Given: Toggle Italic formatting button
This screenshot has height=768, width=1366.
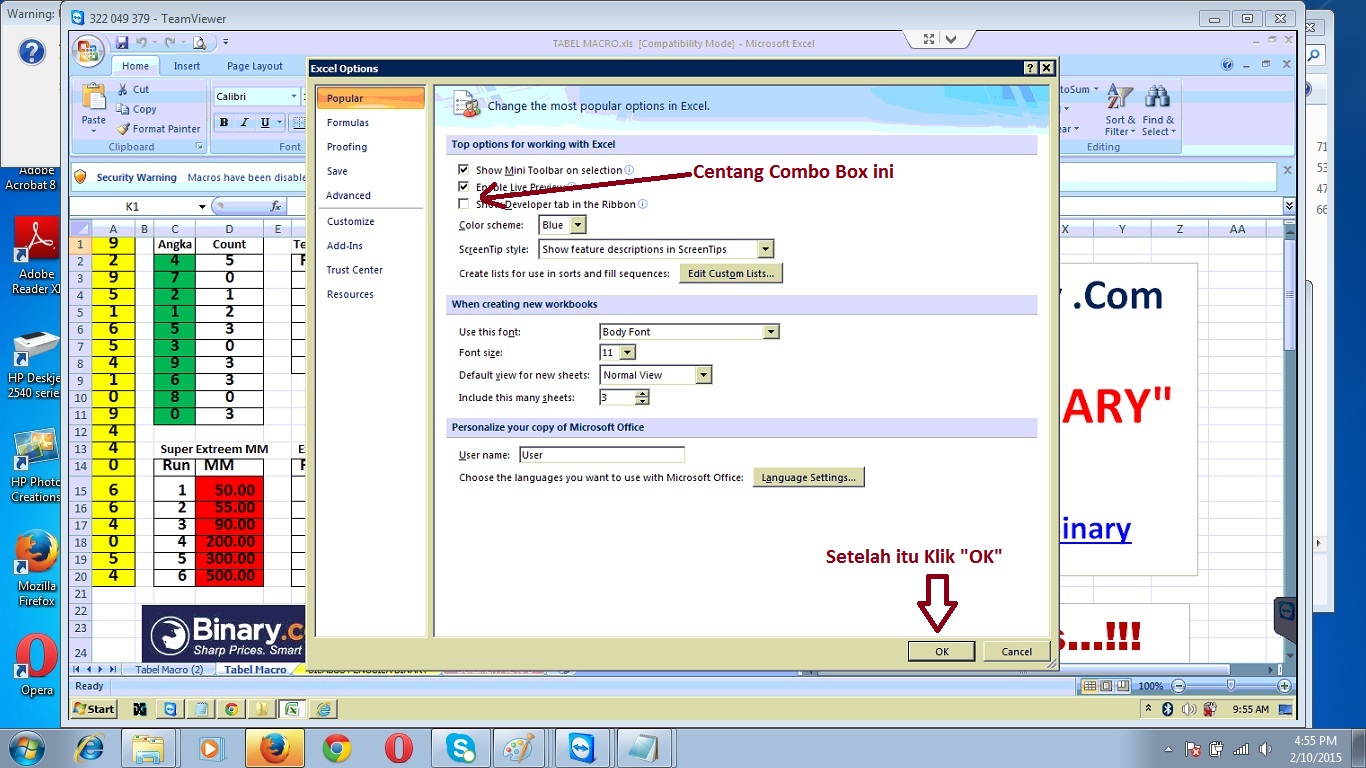Looking at the screenshot, I should [x=244, y=122].
